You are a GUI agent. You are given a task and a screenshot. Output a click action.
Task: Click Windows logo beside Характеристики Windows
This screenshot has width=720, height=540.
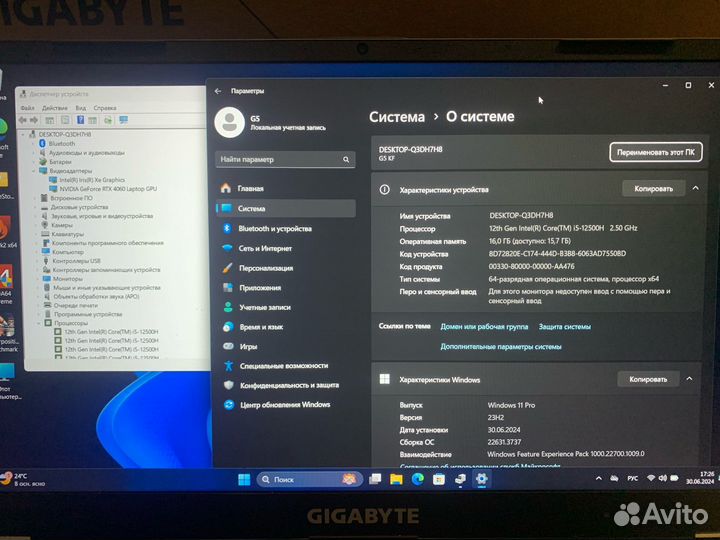(x=385, y=379)
